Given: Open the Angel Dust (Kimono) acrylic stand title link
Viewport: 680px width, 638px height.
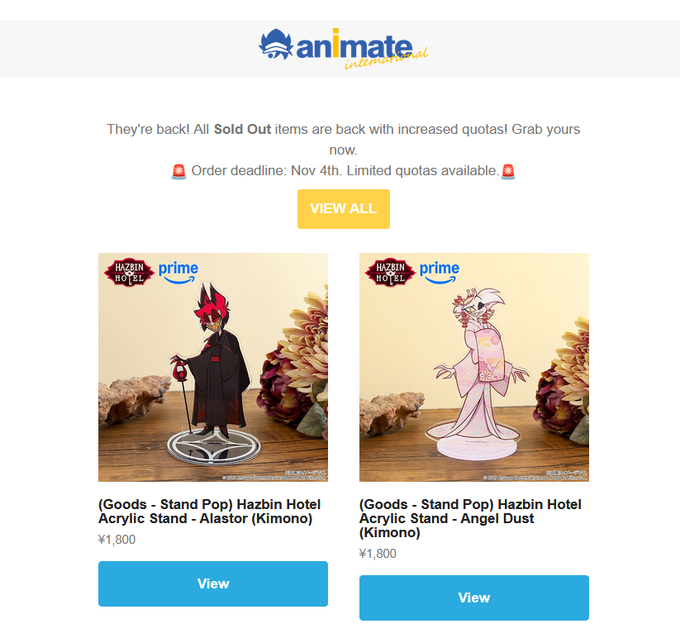Looking at the screenshot, I should coord(471,518).
